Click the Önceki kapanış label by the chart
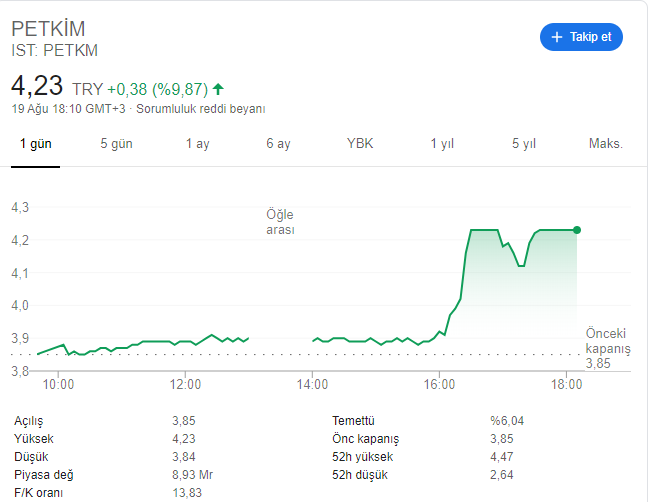Screen dimensions: 649x502 point(608,342)
